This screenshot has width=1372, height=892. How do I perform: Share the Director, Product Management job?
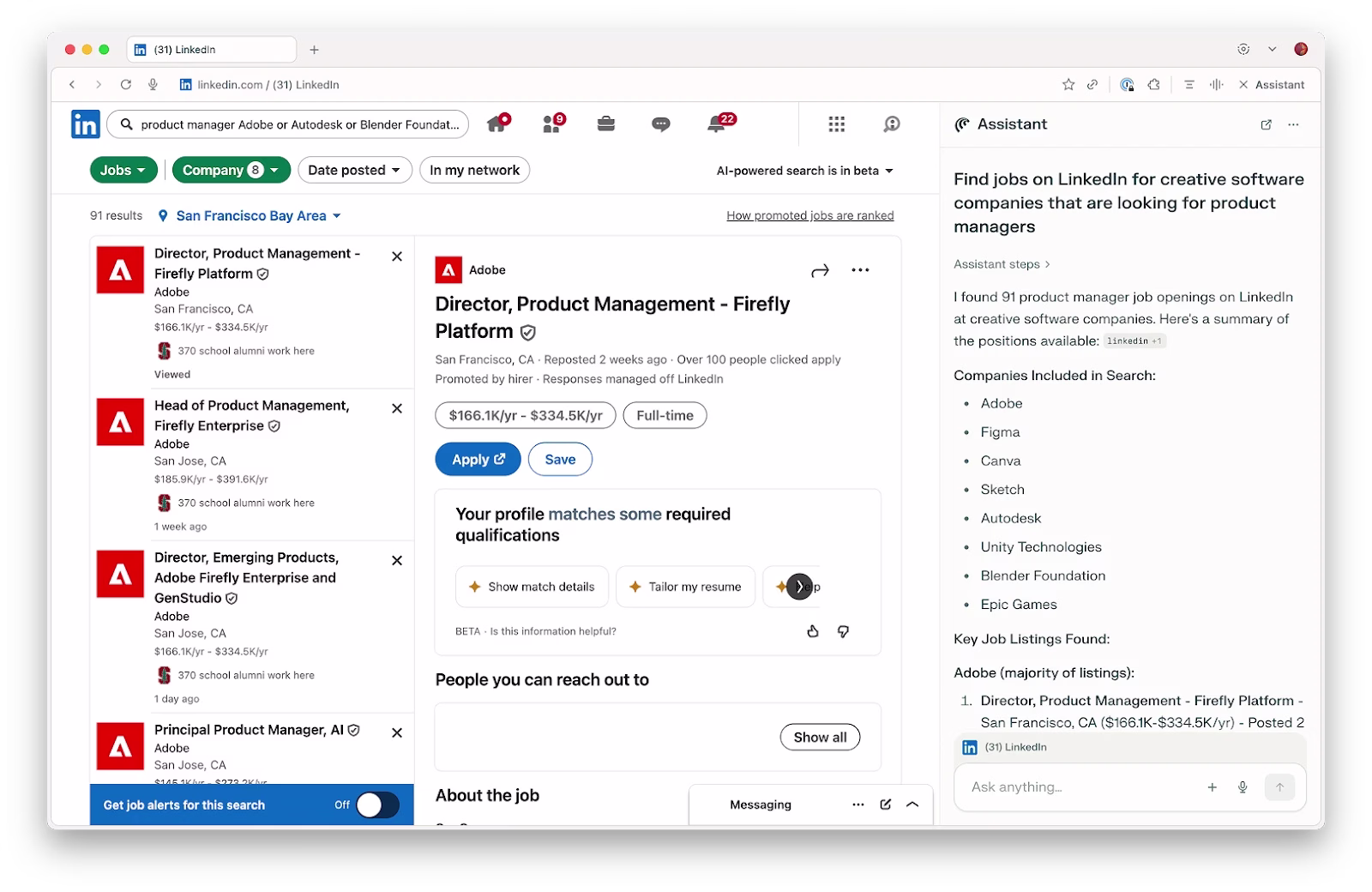tap(820, 270)
